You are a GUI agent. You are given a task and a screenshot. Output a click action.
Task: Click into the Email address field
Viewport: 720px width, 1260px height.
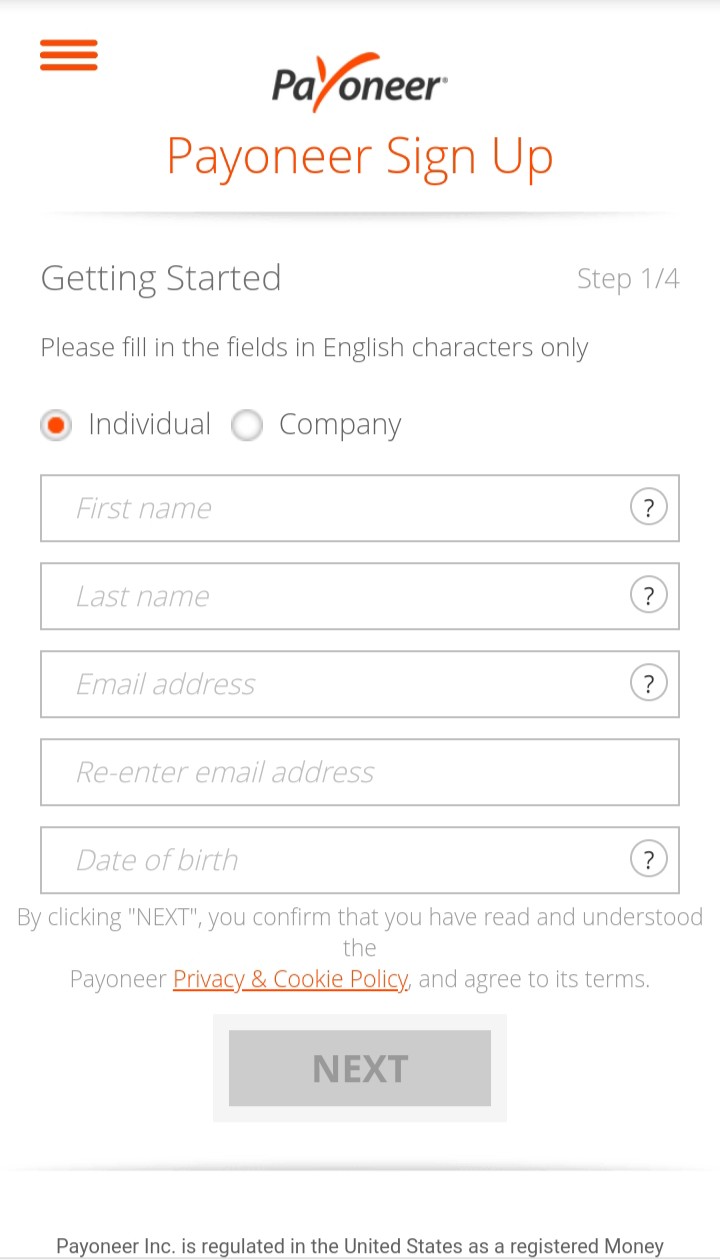pyautogui.click(x=330, y=684)
